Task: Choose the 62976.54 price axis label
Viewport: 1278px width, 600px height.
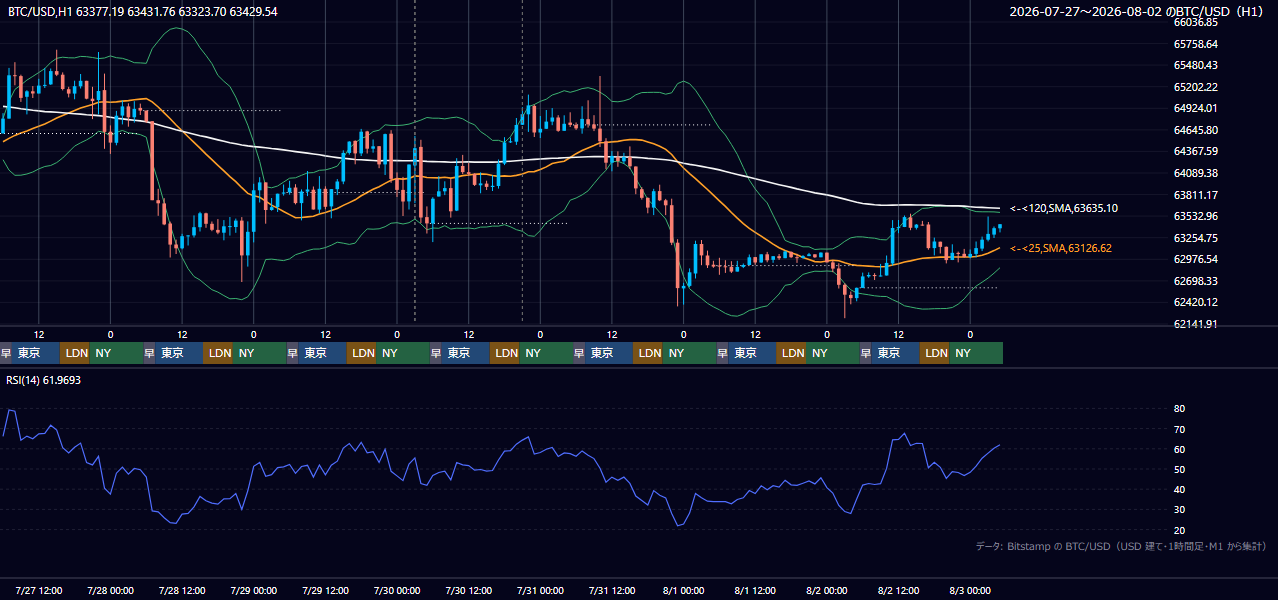Action: pos(1196,259)
